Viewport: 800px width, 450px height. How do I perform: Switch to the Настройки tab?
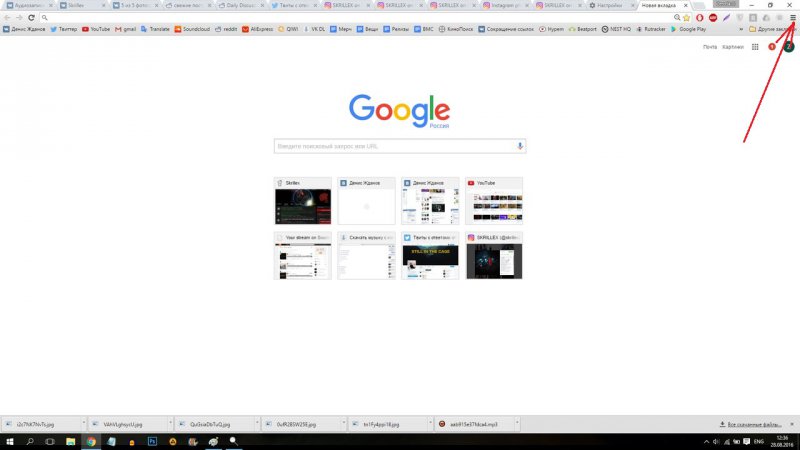pyautogui.click(x=609, y=5)
